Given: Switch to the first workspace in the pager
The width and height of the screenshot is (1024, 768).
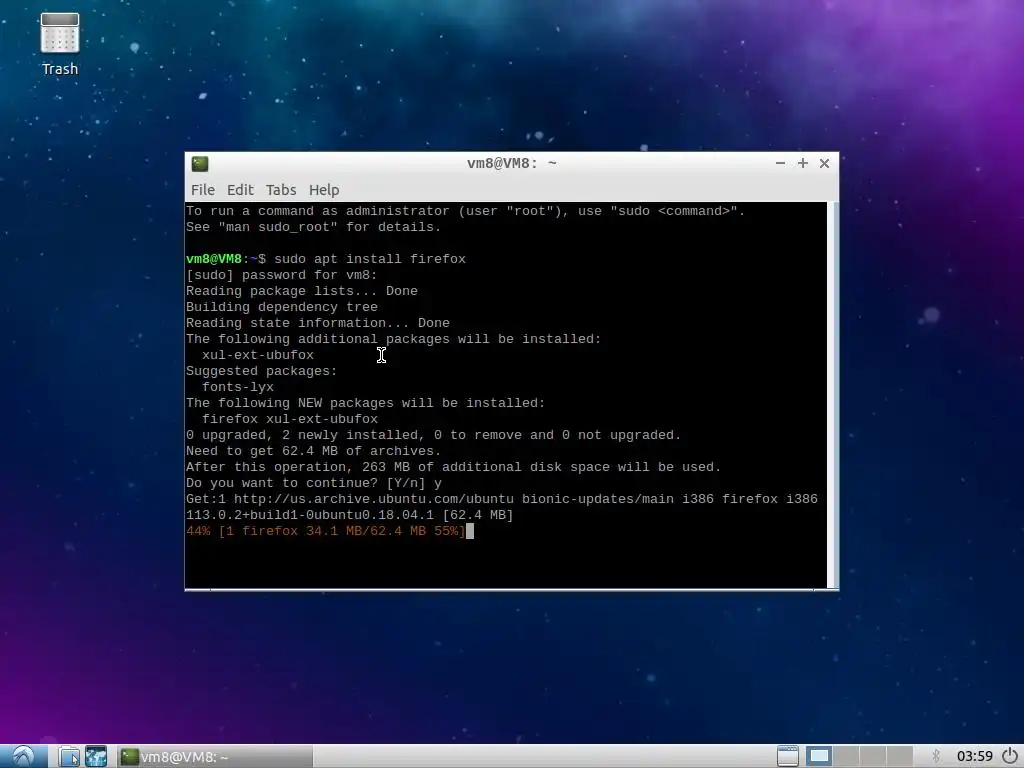Looking at the screenshot, I should point(818,756).
